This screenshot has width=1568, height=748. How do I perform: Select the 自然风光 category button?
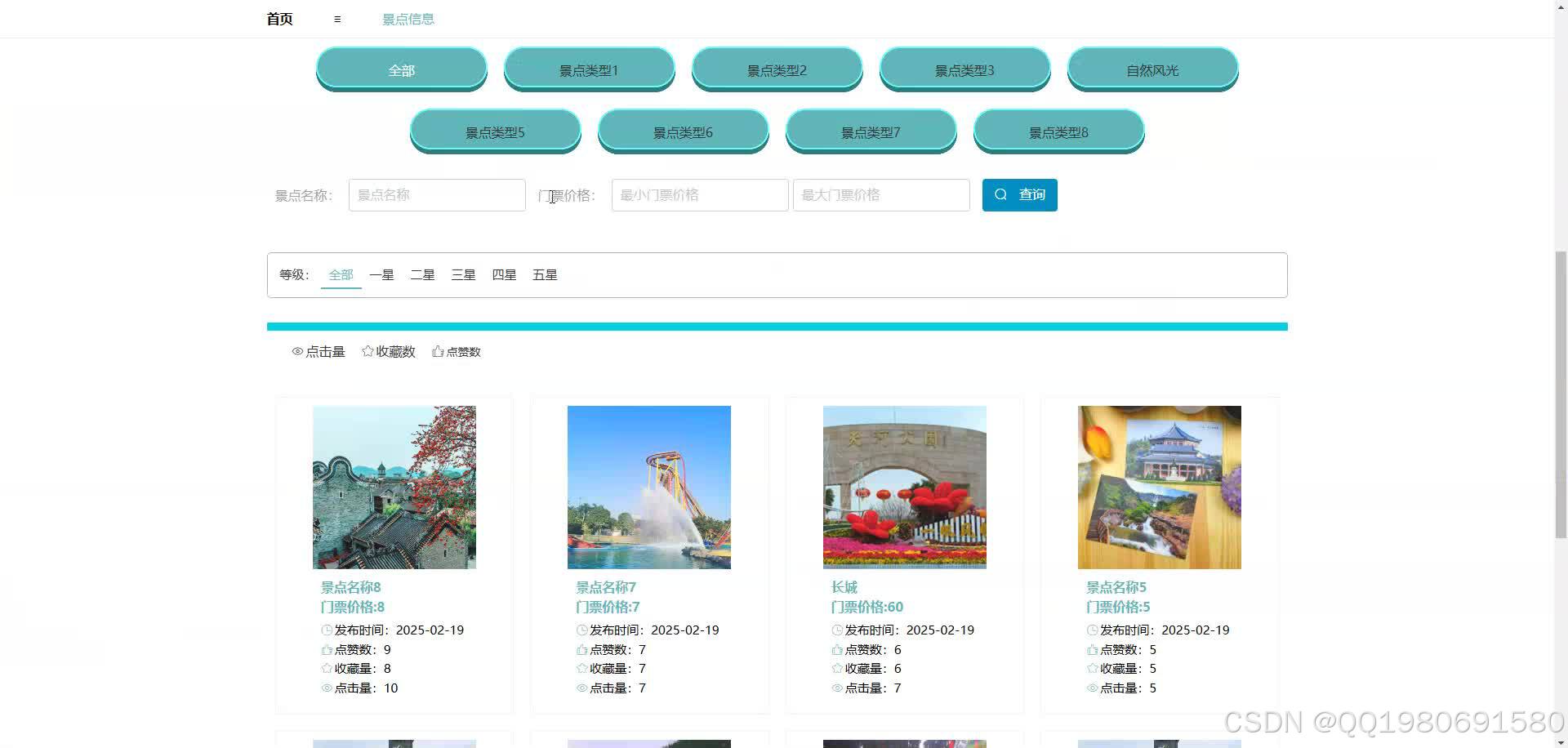[x=1152, y=69]
